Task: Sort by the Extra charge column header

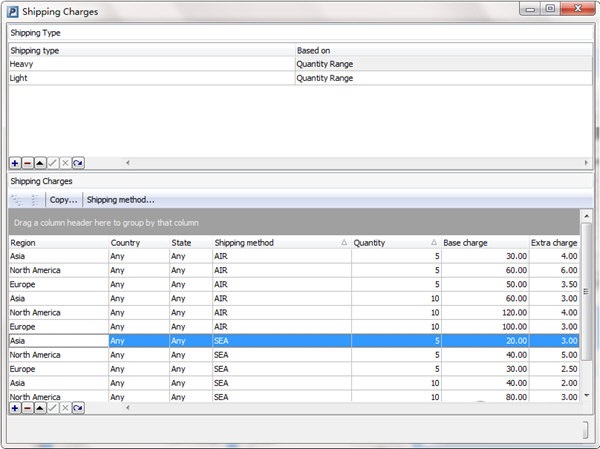Action: (x=554, y=243)
